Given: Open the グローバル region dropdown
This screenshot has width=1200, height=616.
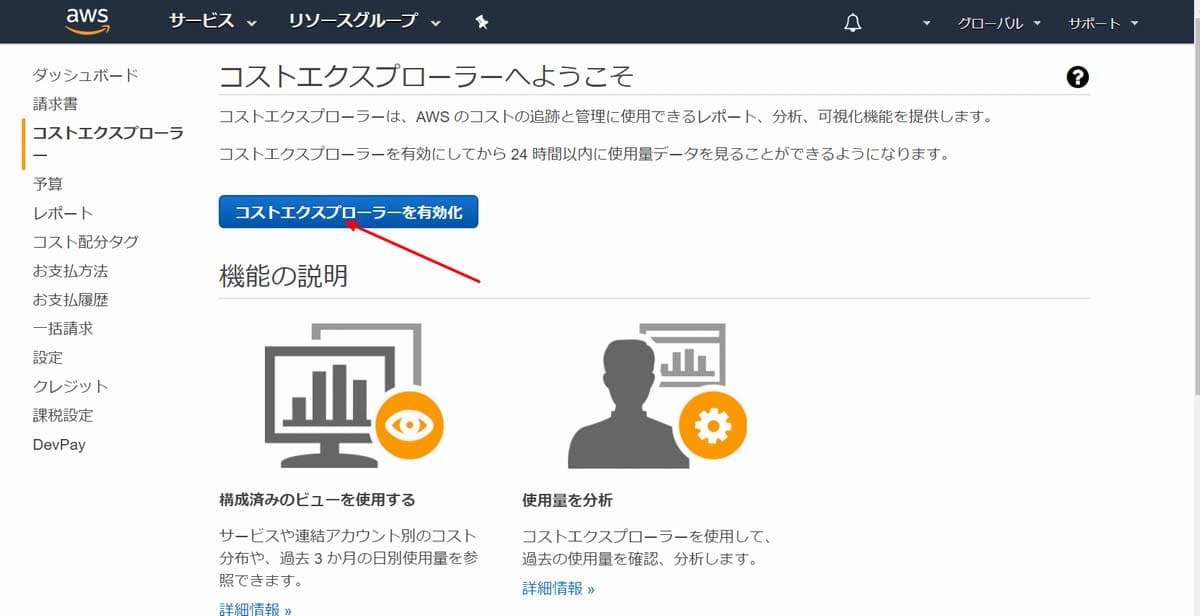Looking at the screenshot, I should (x=997, y=20).
